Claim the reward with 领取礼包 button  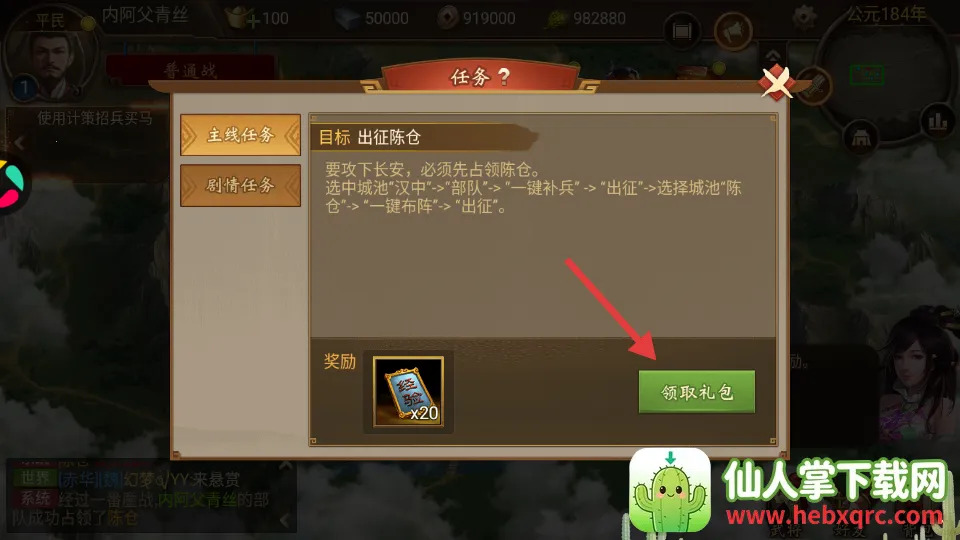coord(696,391)
